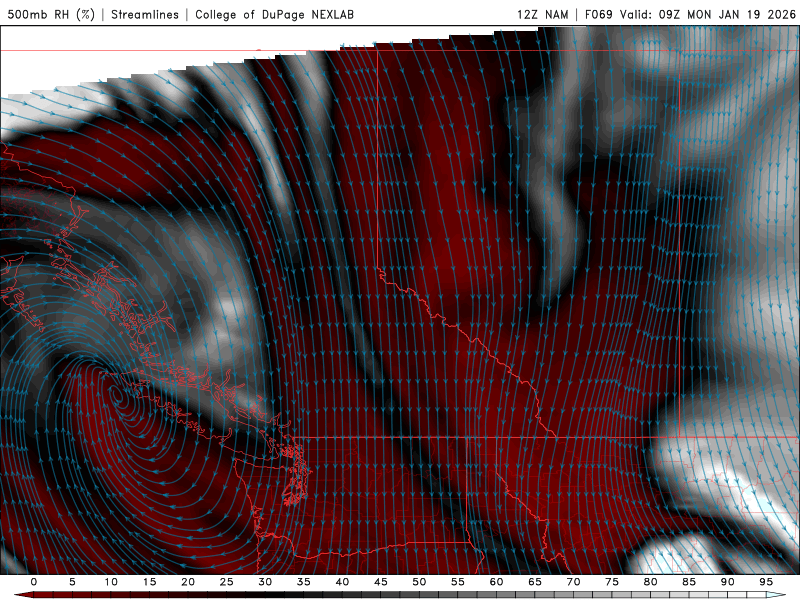Viewport: 800px width, 600px height.
Task: Click the colorbar label "75"
Action: click(612, 582)
